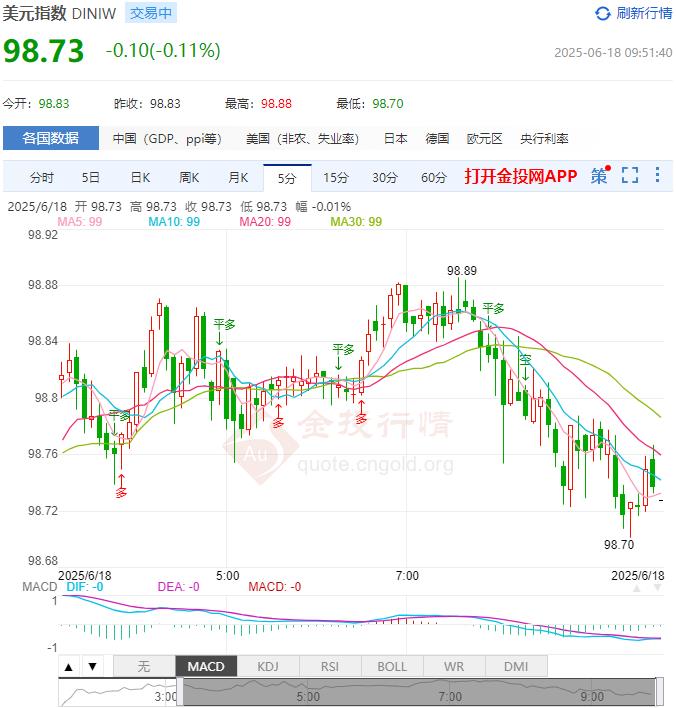The width and height of the screenshot is (676, 708).
Task: Click the 刷新行情 refresh link
Action: (644, 14)
